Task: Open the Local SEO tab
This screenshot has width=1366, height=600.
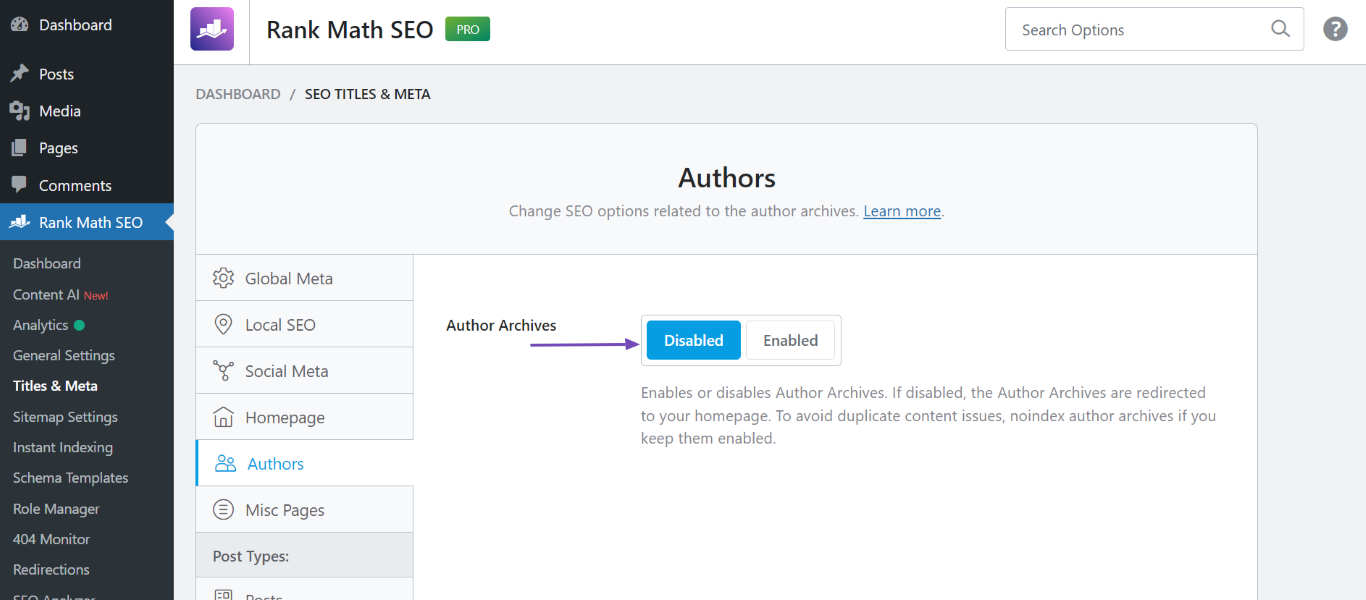Action: (x=304, y=324)
